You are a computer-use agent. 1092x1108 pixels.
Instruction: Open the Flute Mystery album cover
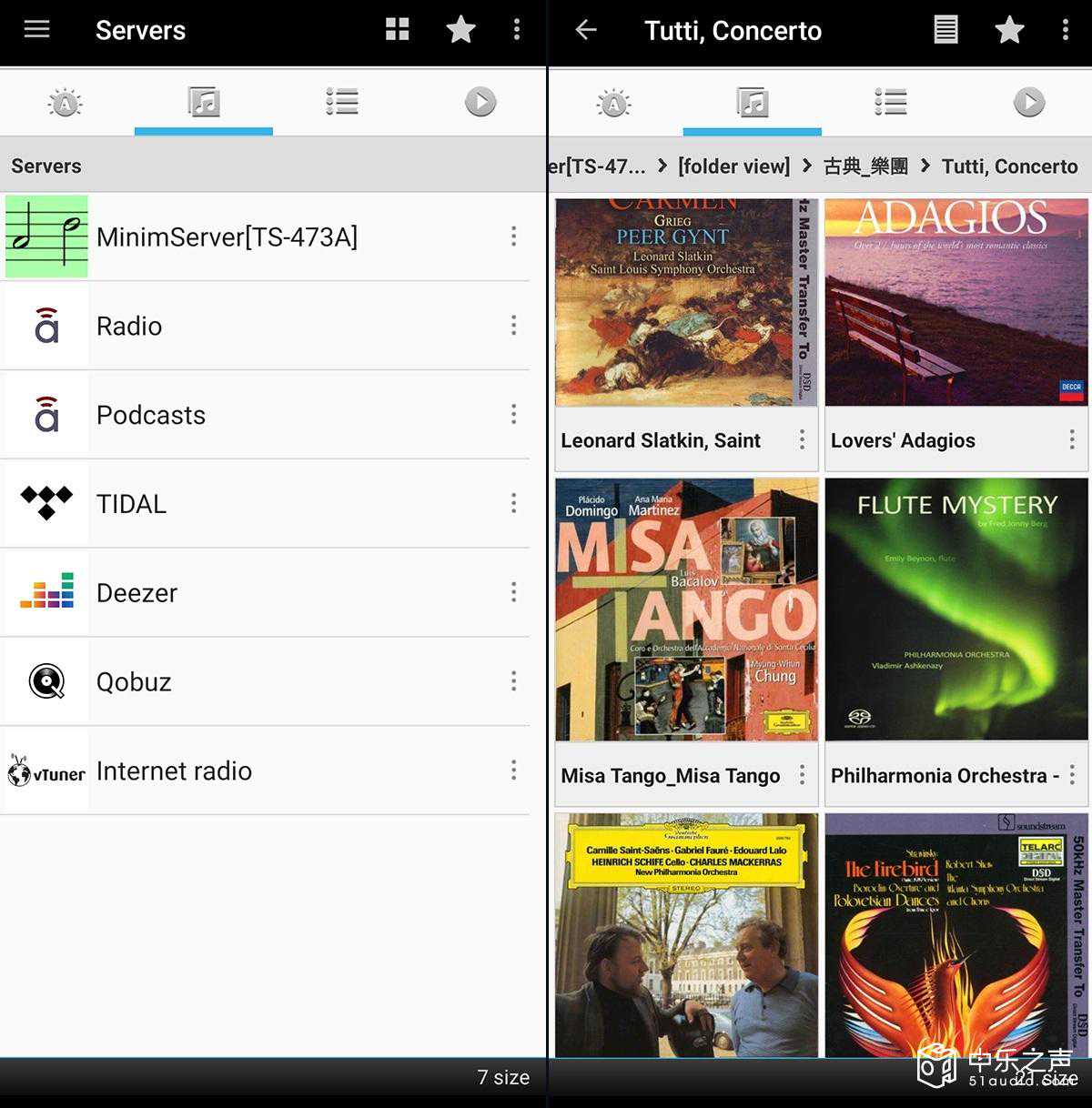pos(956,609)
